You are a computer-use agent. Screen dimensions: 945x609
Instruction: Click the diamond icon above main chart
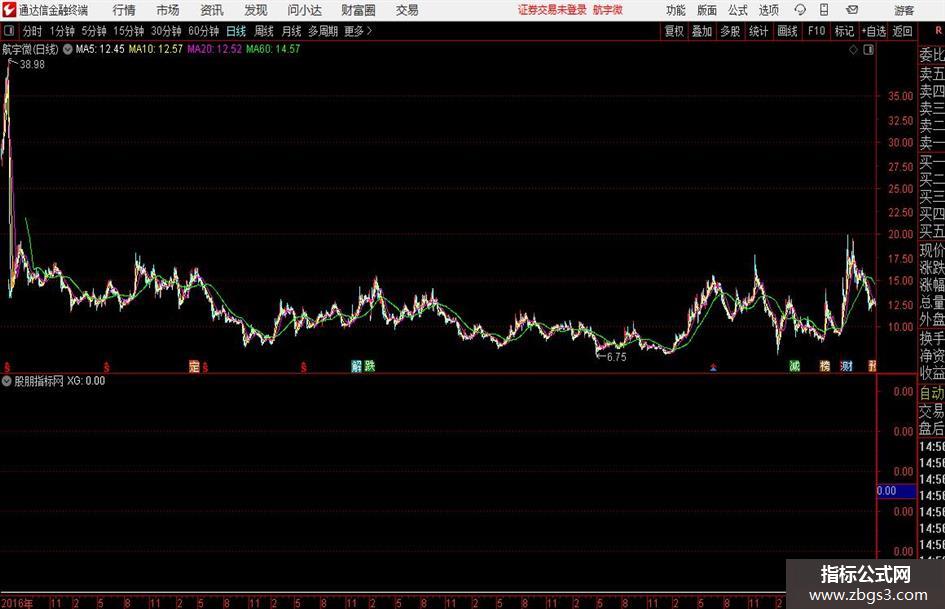click(853, 50)
